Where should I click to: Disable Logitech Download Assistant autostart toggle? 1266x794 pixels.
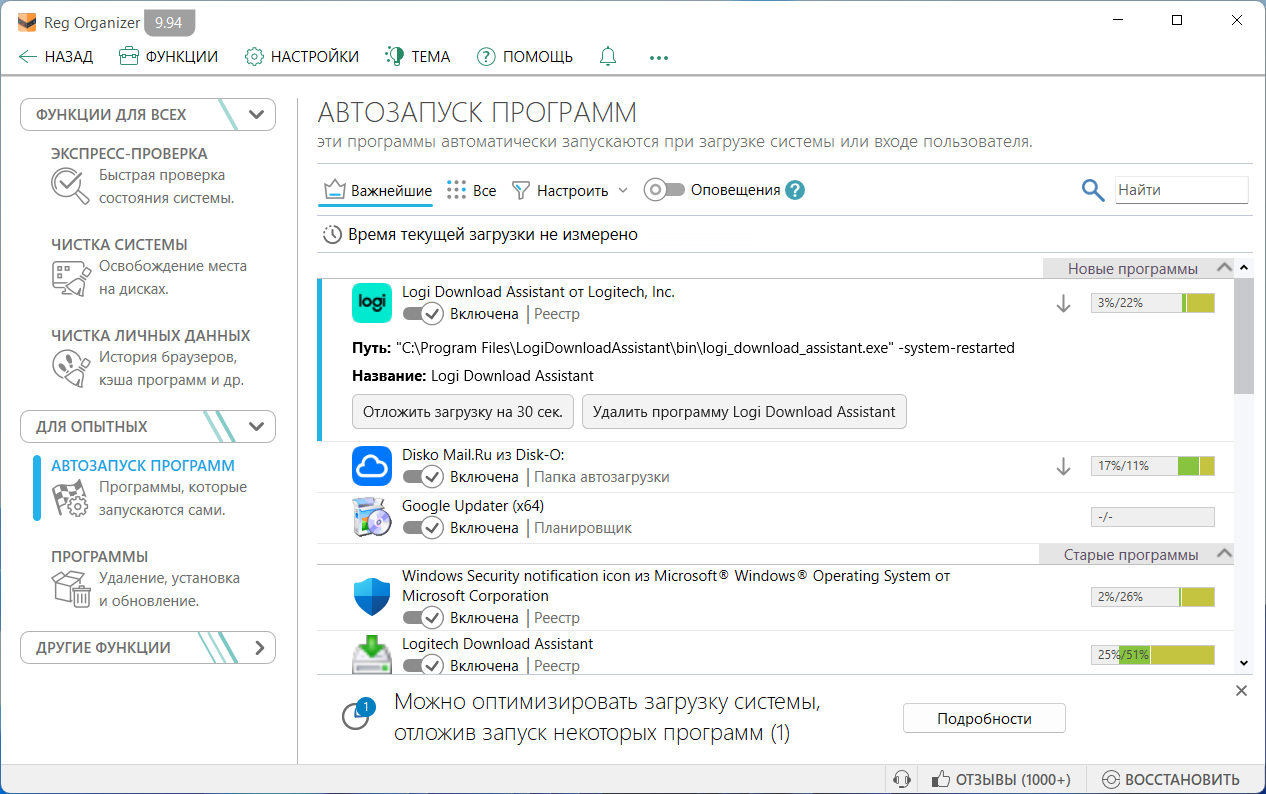(x=423, y=665)
